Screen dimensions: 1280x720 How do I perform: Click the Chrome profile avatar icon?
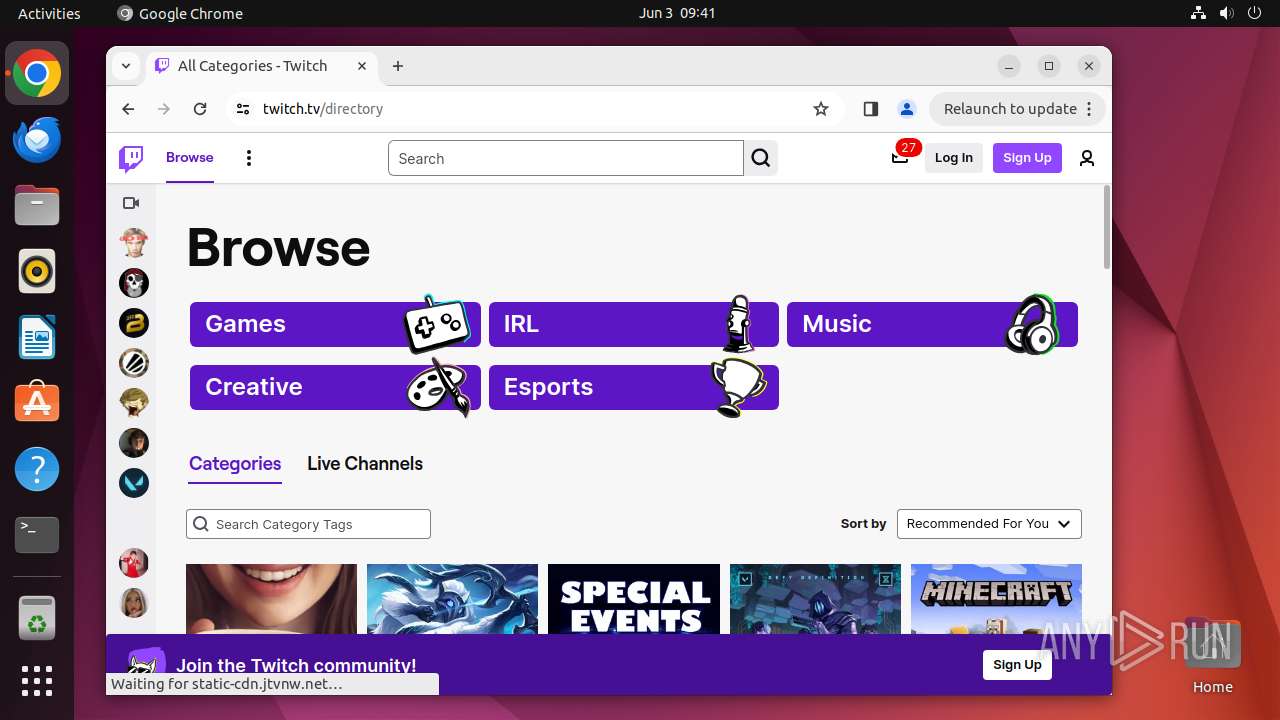[x=907, y=109]
